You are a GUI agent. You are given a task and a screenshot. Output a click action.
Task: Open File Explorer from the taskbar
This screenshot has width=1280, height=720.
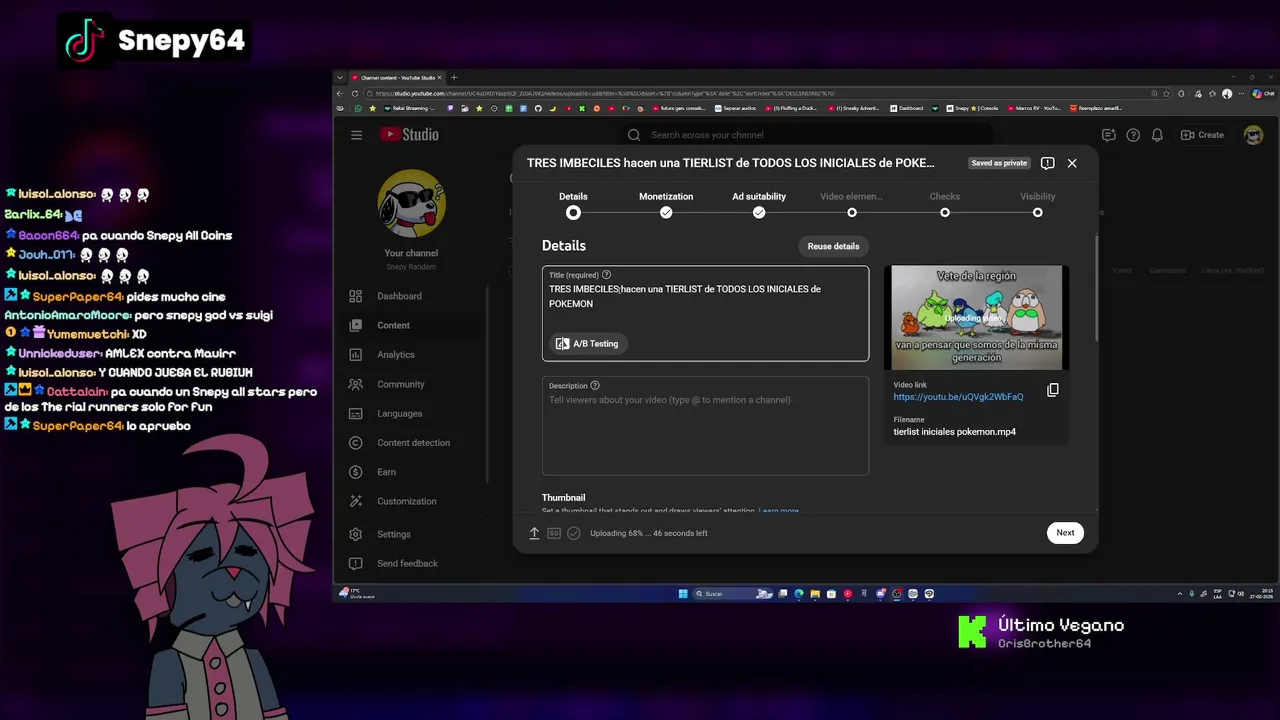click(815, 594)
